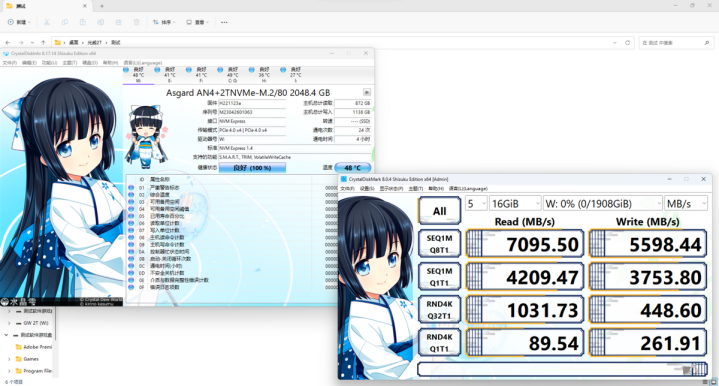This screenshot has width=719, height=386.
Task: Run the SEQ1M Q1T1 test
Action: point(439,277)
